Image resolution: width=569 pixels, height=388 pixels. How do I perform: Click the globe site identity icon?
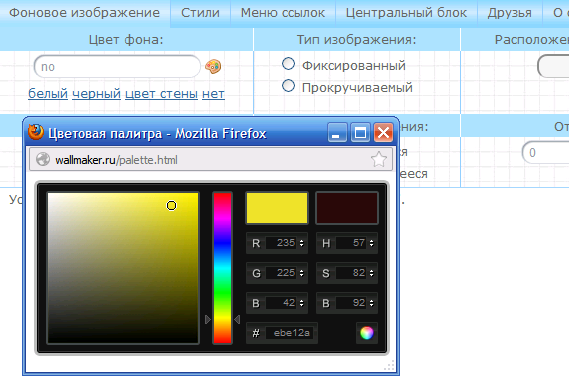pos(43,159)
